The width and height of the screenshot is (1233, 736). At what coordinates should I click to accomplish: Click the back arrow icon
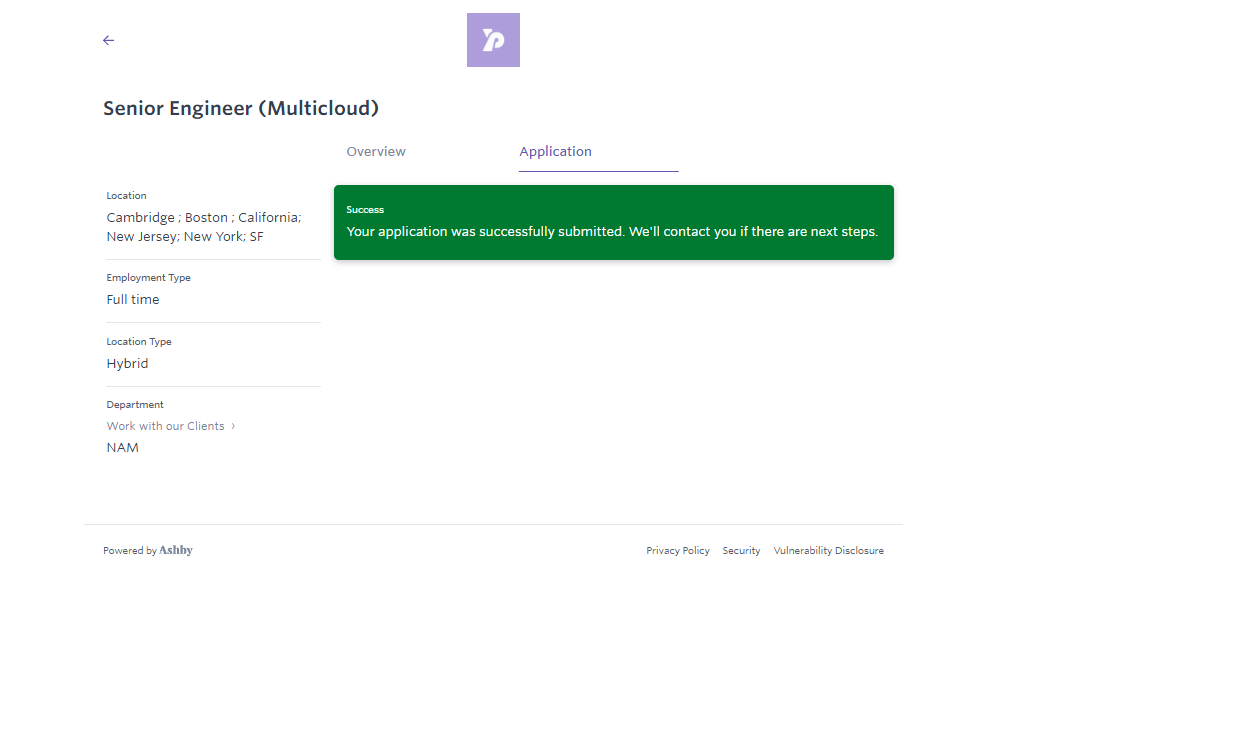pyautogui.click(x=109, y=40)
